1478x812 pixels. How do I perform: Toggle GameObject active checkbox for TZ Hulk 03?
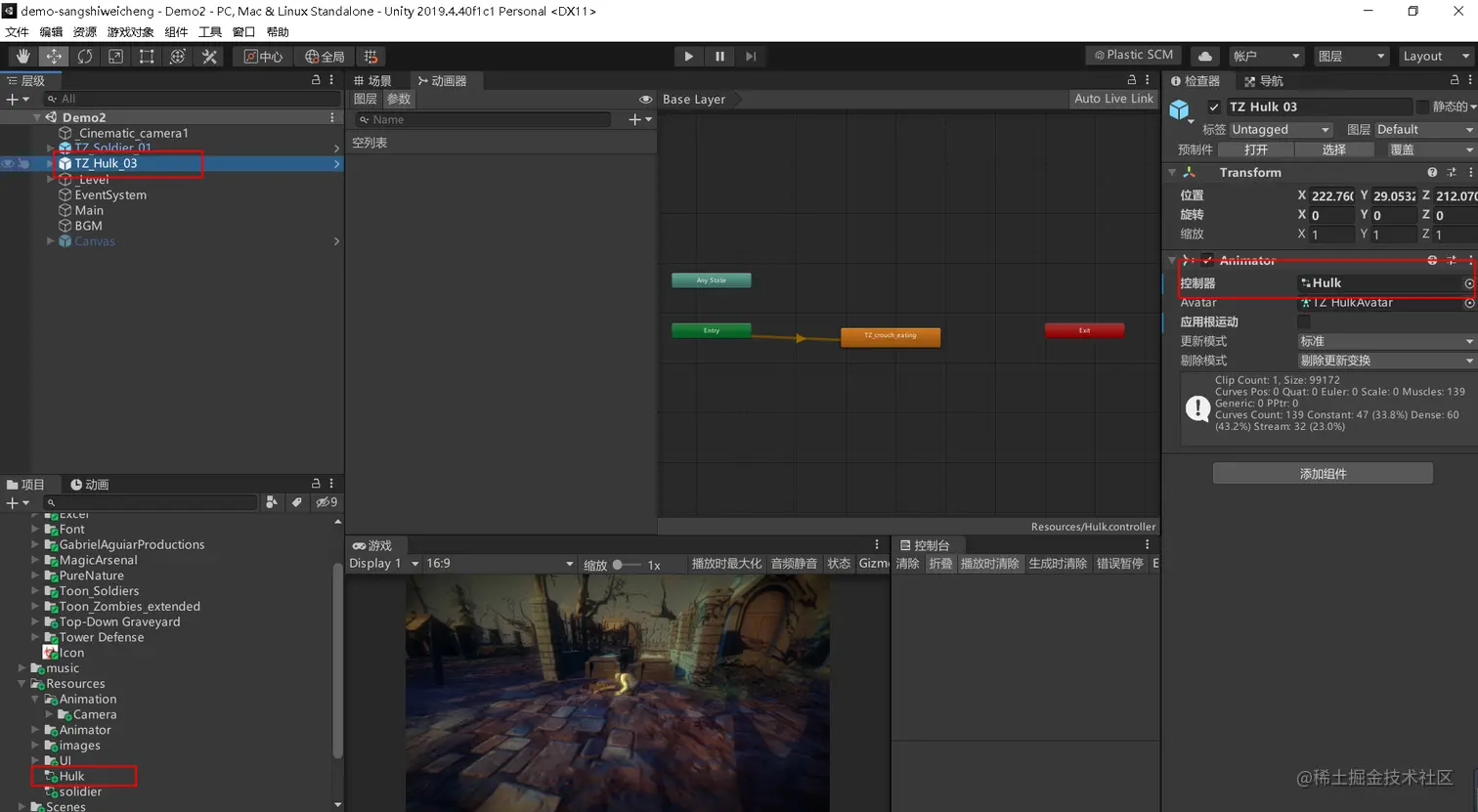(1214, 107)
